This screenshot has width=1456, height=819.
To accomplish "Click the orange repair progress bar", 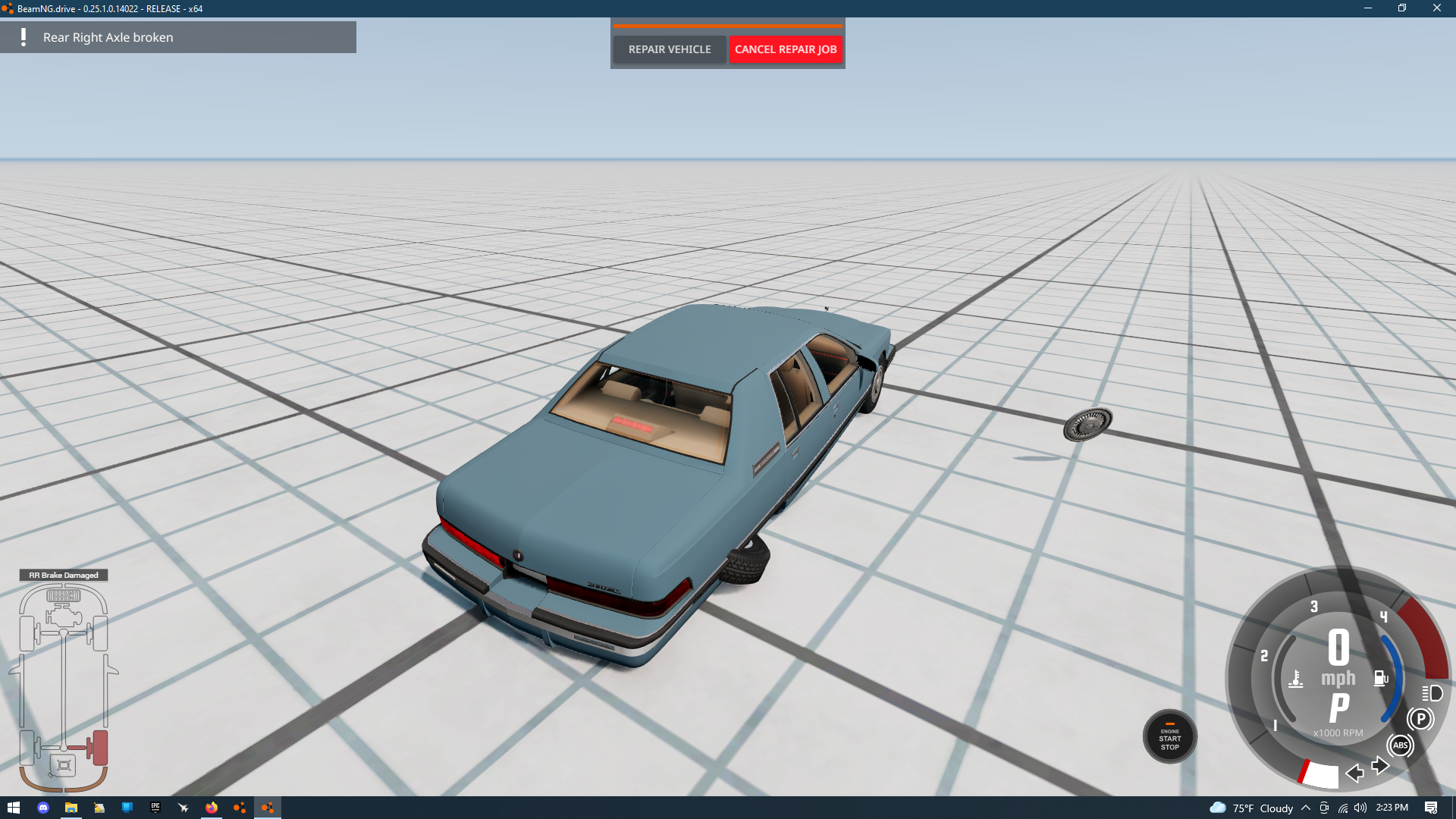I will click(x=727, y=27).
